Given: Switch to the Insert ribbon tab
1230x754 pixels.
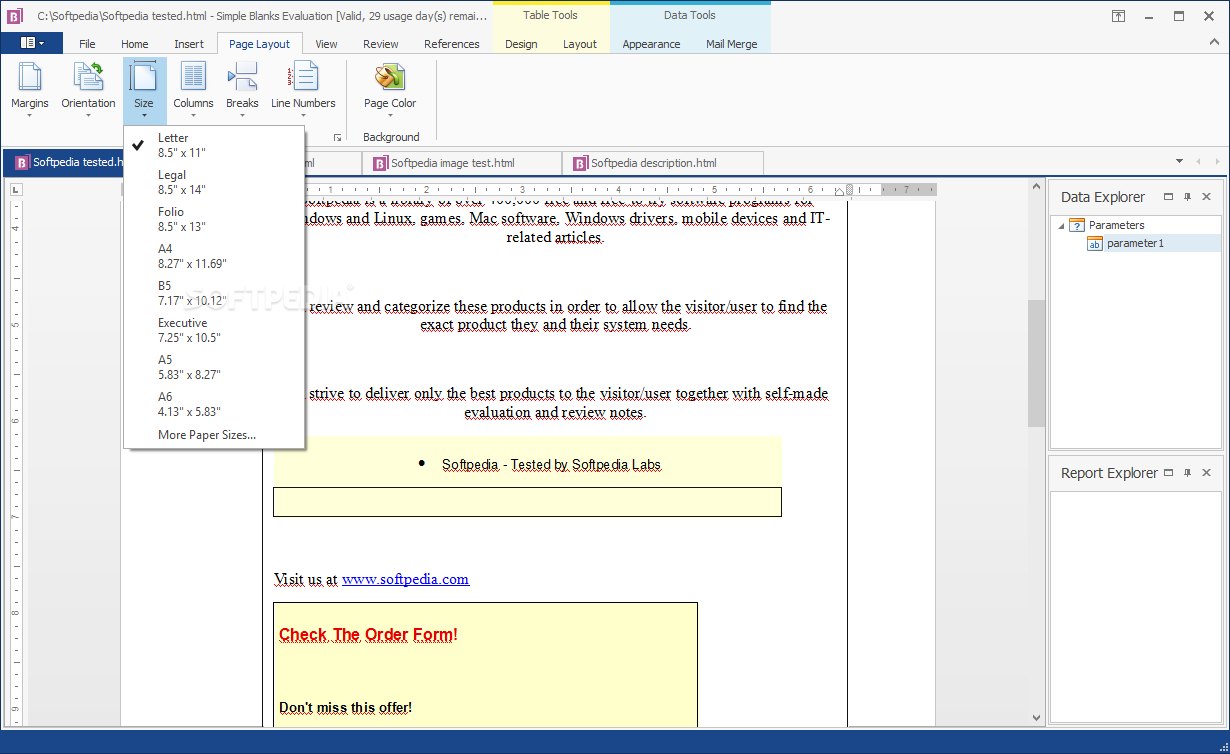Looking at the screenshot, I should [x=189, y=44].
